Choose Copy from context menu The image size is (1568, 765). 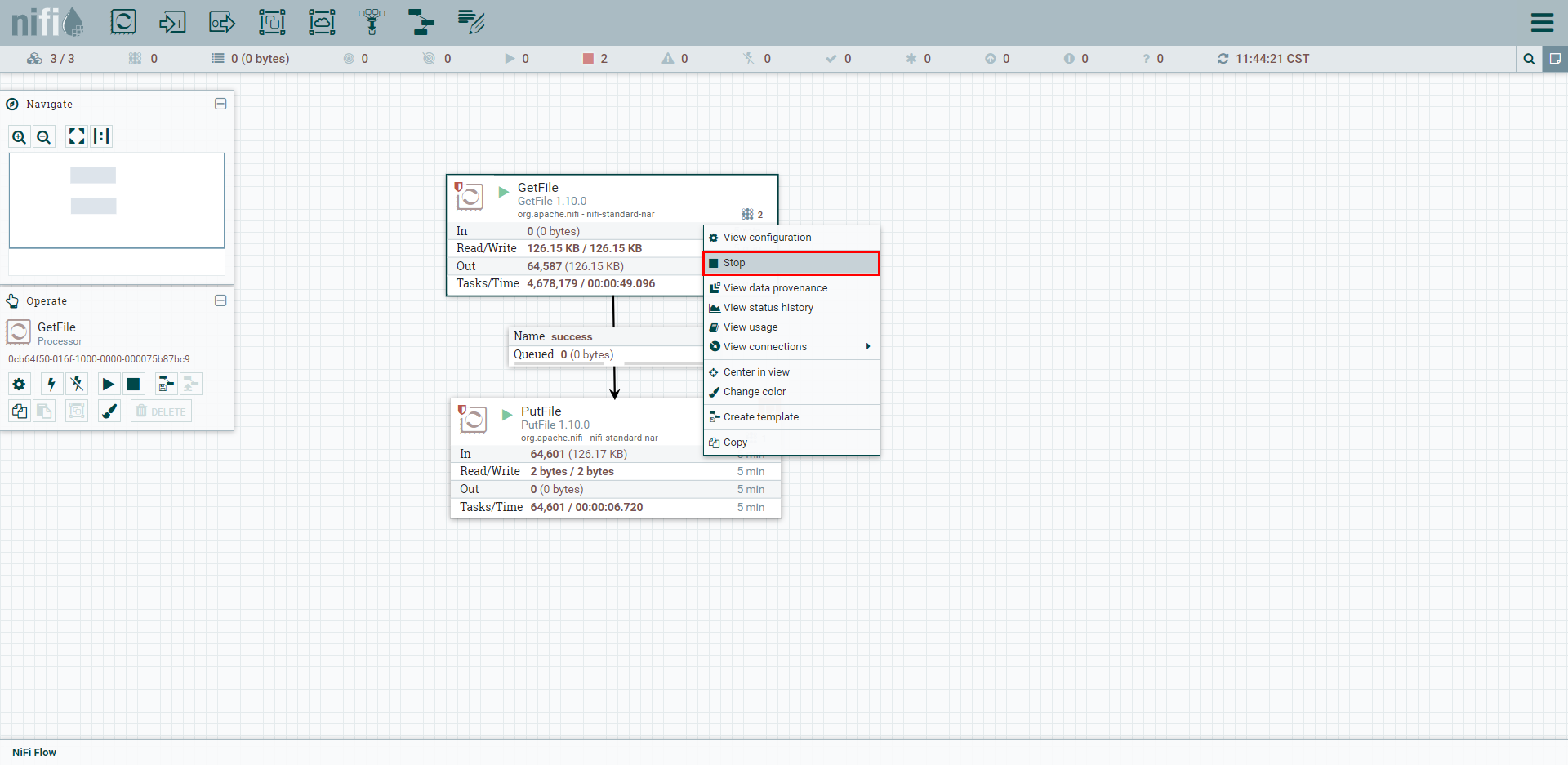[x=791, y=443]
